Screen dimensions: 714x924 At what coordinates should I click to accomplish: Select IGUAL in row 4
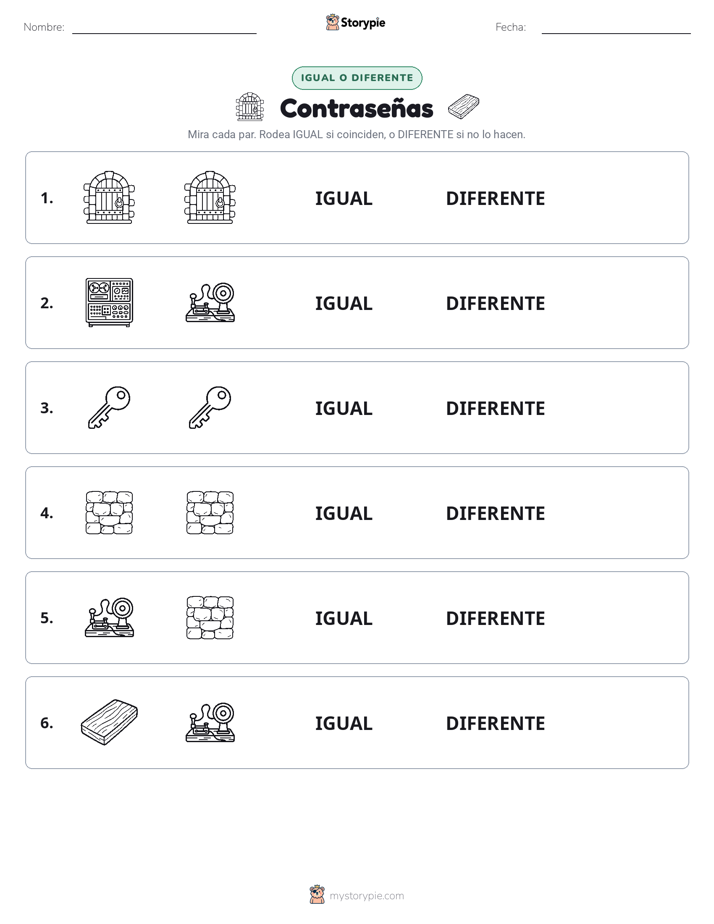pos(343,513)
